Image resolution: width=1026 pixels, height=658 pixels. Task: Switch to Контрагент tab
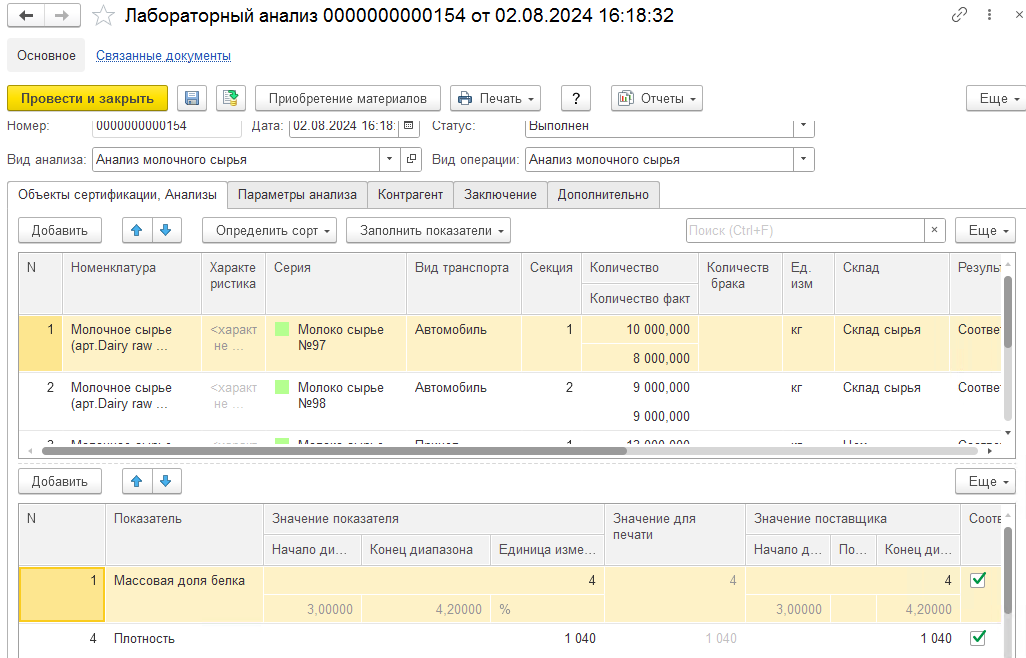(x=410, y=195)
